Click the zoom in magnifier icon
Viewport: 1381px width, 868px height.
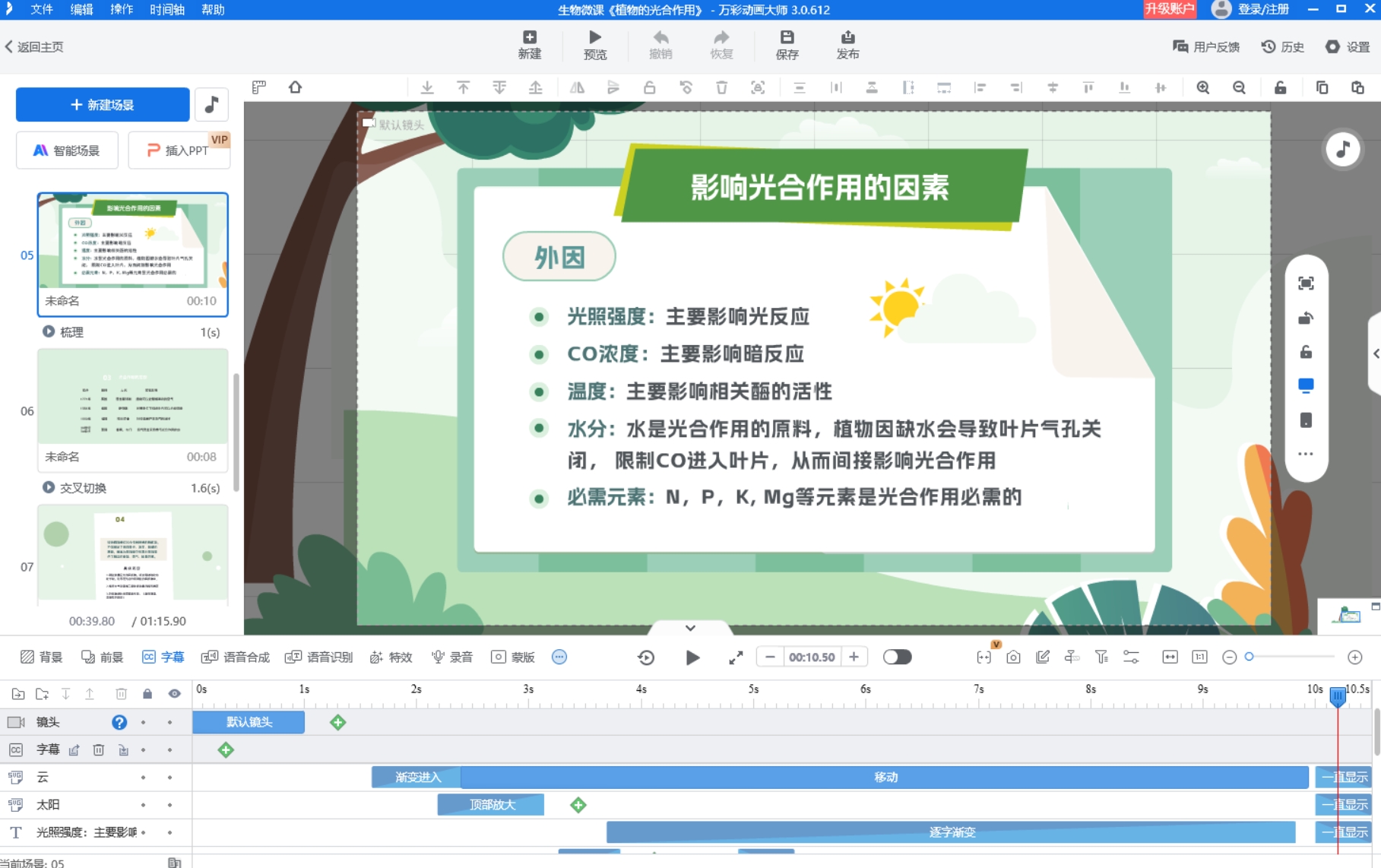1203,87
